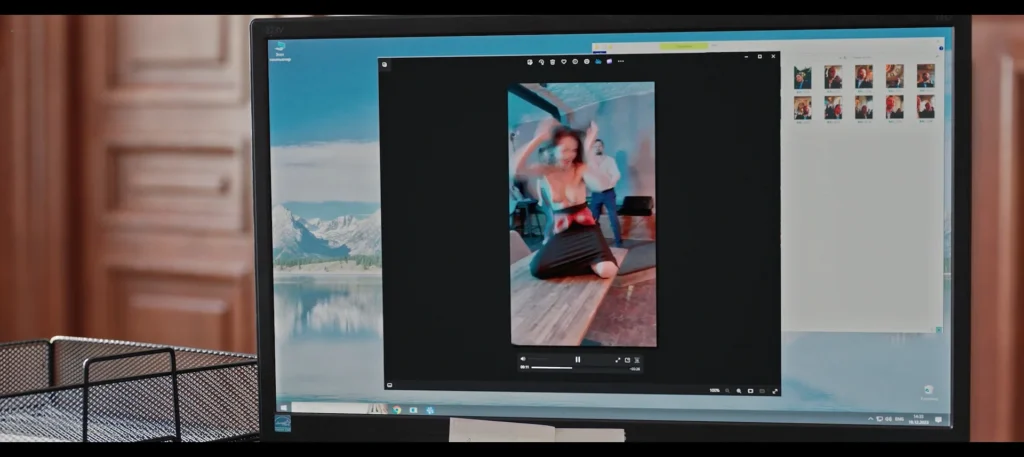Open the notification center icon
The image size is (1024, 457).
click(938, 419)
